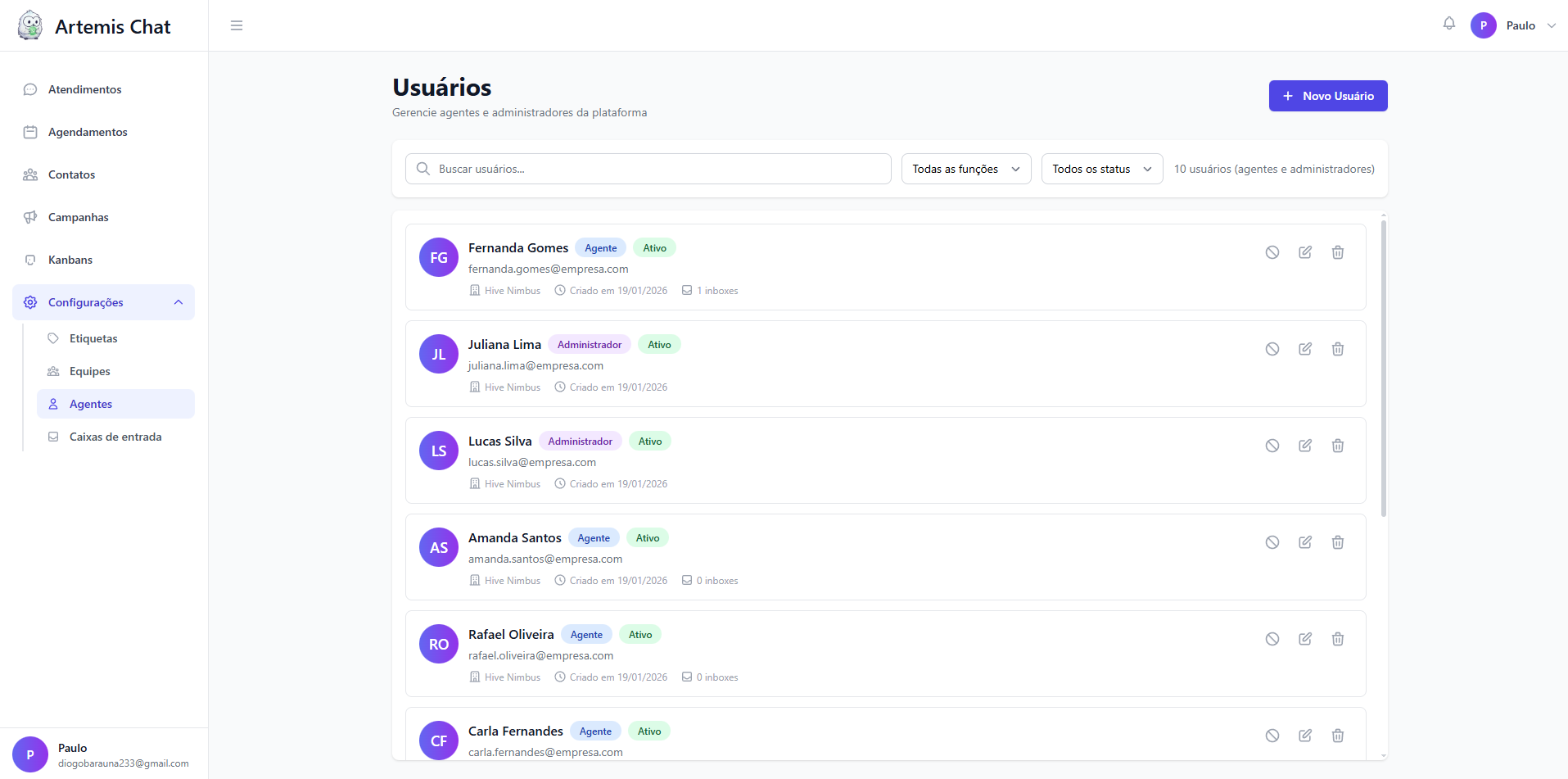This screenshot has width=1568, height=779.
Task: Deactivate Fernanda Gomes via block icon
Action: 1272,252
